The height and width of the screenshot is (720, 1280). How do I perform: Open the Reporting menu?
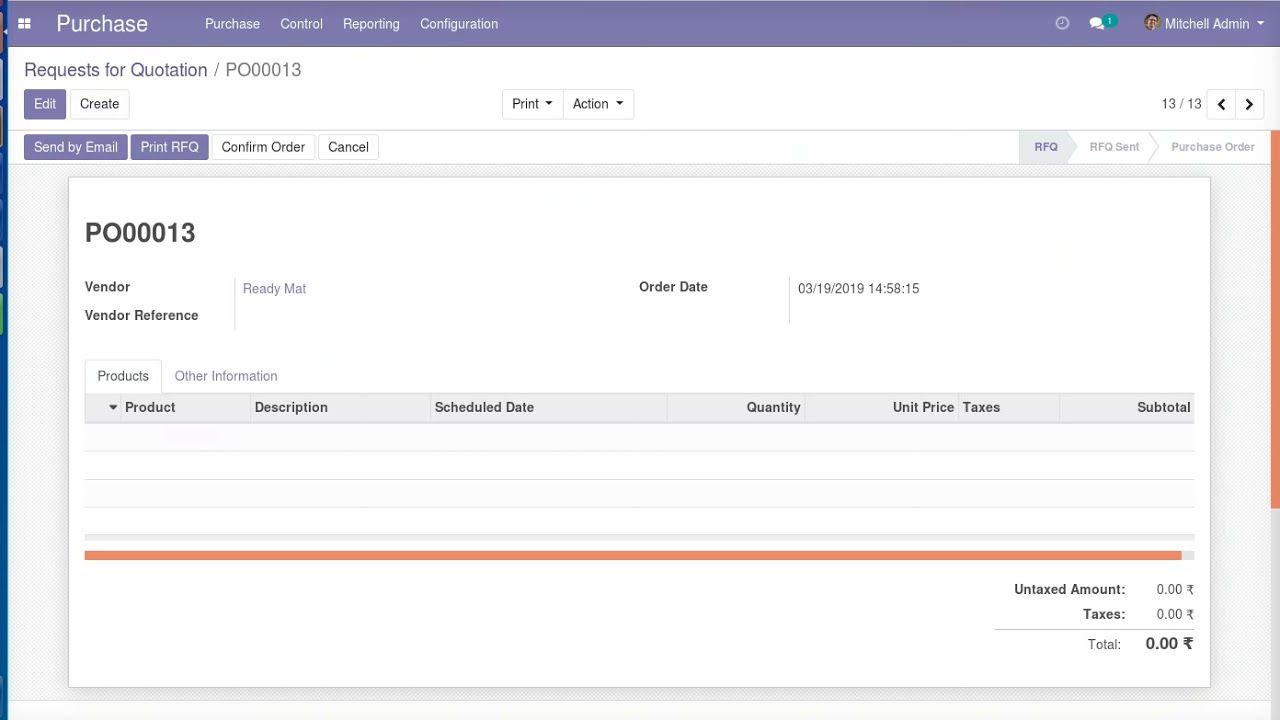pyautogui.click(x=371, y=23)
